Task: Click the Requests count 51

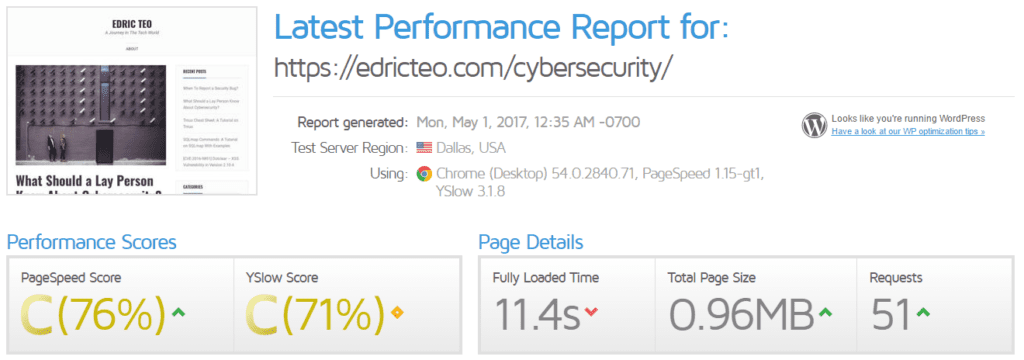Action: pos(891,313)
